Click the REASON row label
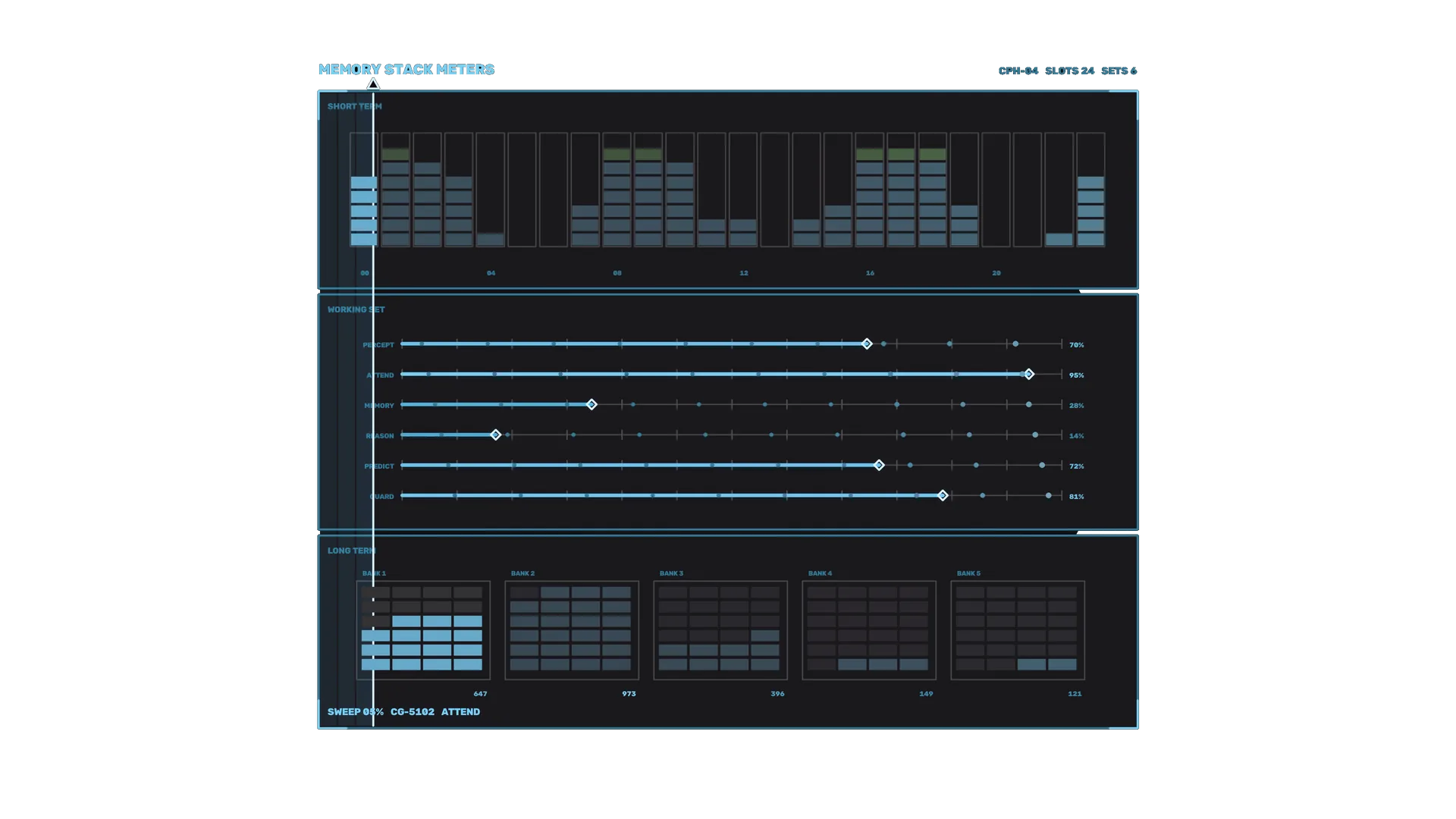 coord(380,436)
